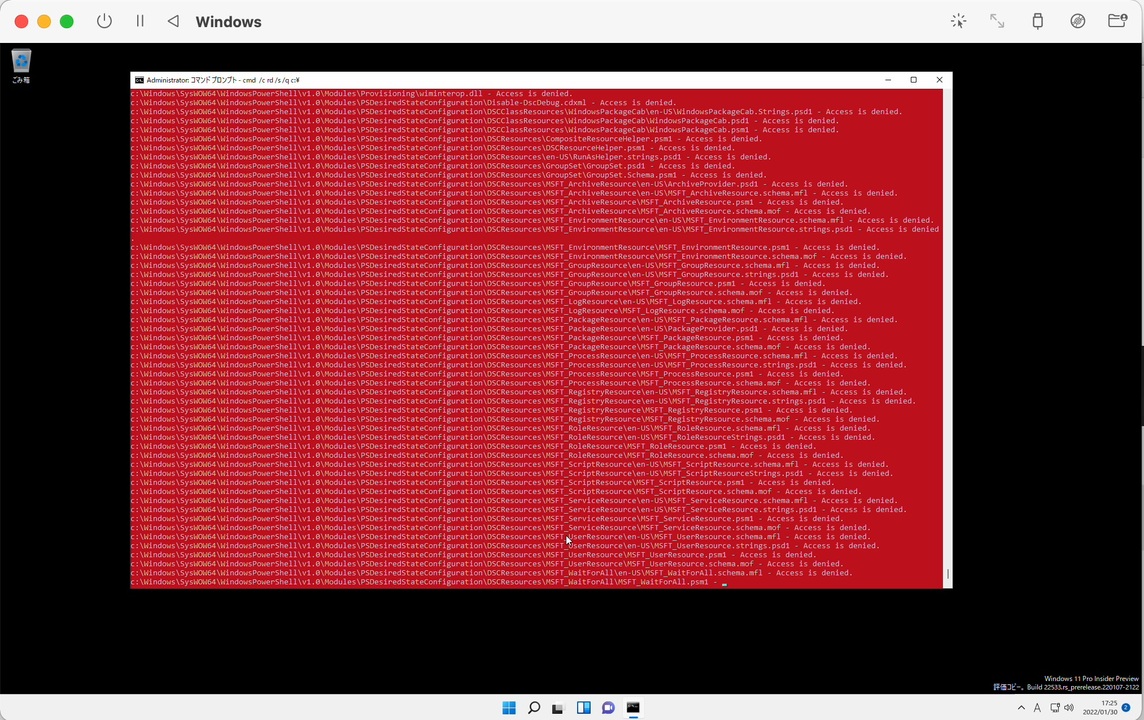
Task: Launch Teams Chat from the taskbar
Action: click(608, 708)
